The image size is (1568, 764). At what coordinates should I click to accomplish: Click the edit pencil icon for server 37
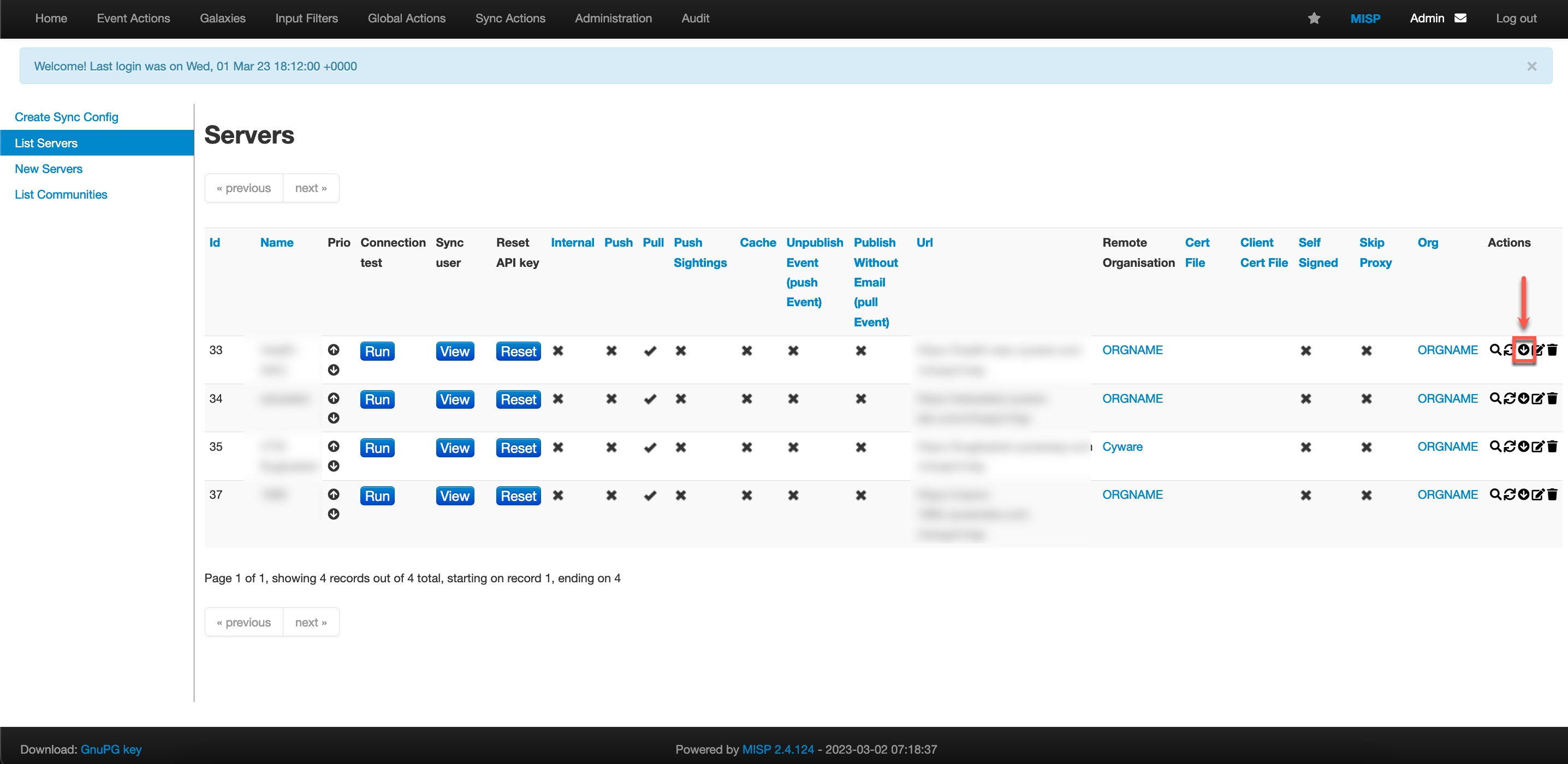tap(1537, 494)
